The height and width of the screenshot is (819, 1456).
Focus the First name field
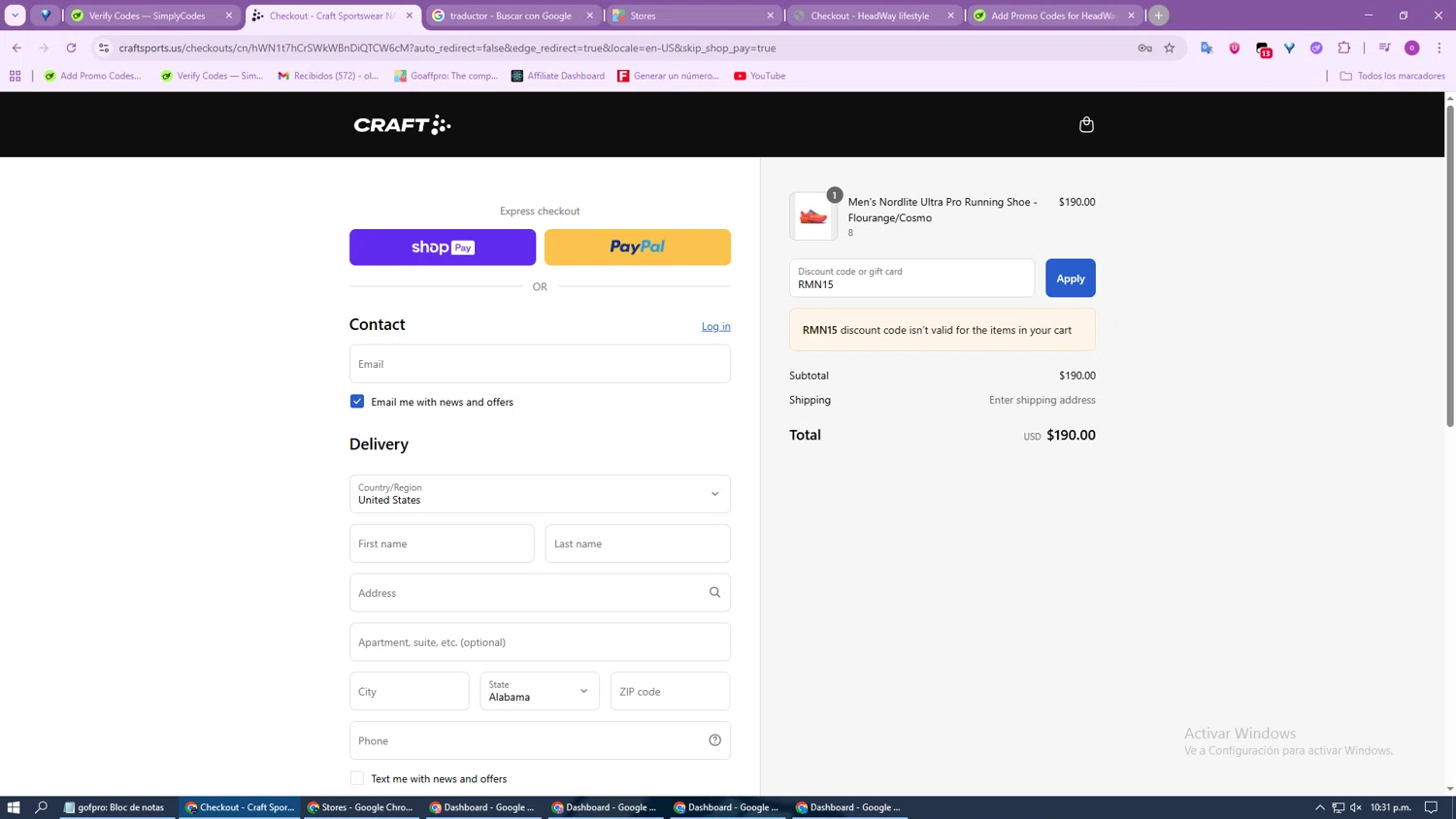(442, 543)
